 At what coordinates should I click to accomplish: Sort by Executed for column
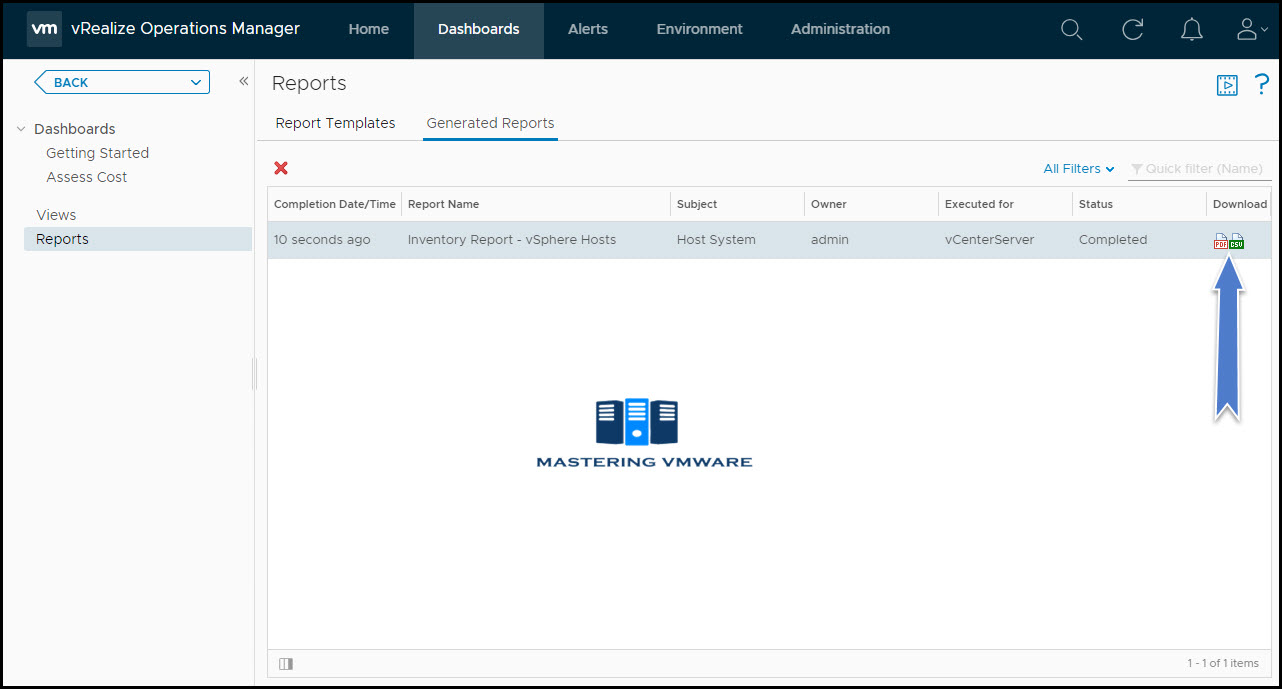coord(1006,204)
